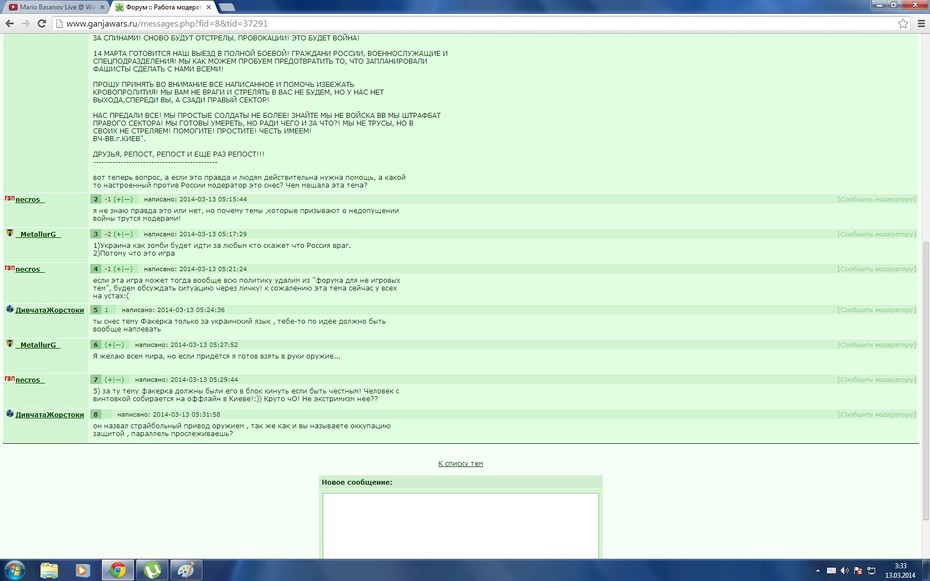Open the Chrome menu icon

(921, 24)
